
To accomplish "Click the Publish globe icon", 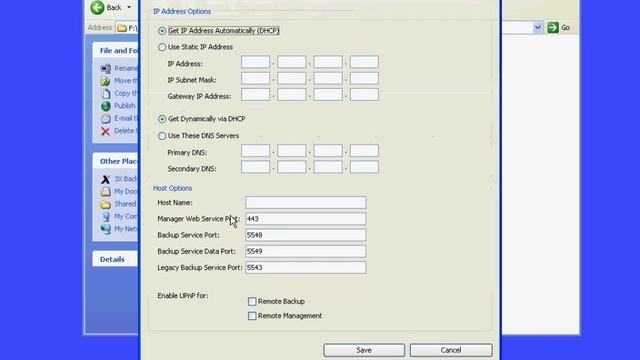I will click(x=105, y=106).
